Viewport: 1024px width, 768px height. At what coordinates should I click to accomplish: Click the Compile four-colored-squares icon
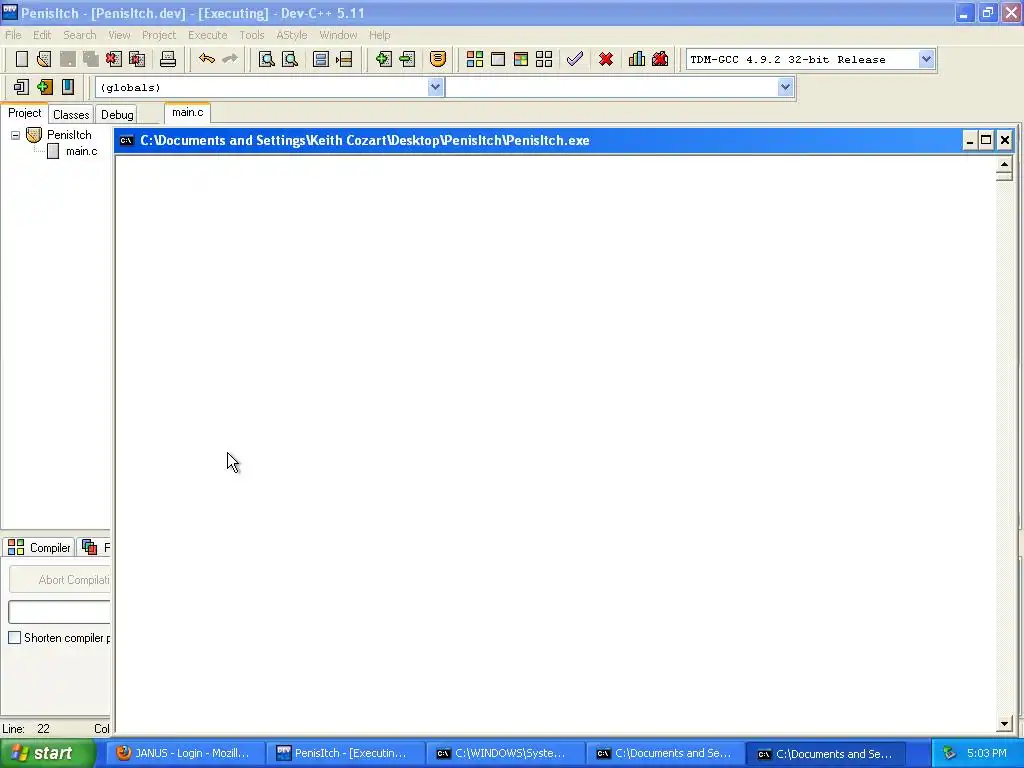[475, 59]
